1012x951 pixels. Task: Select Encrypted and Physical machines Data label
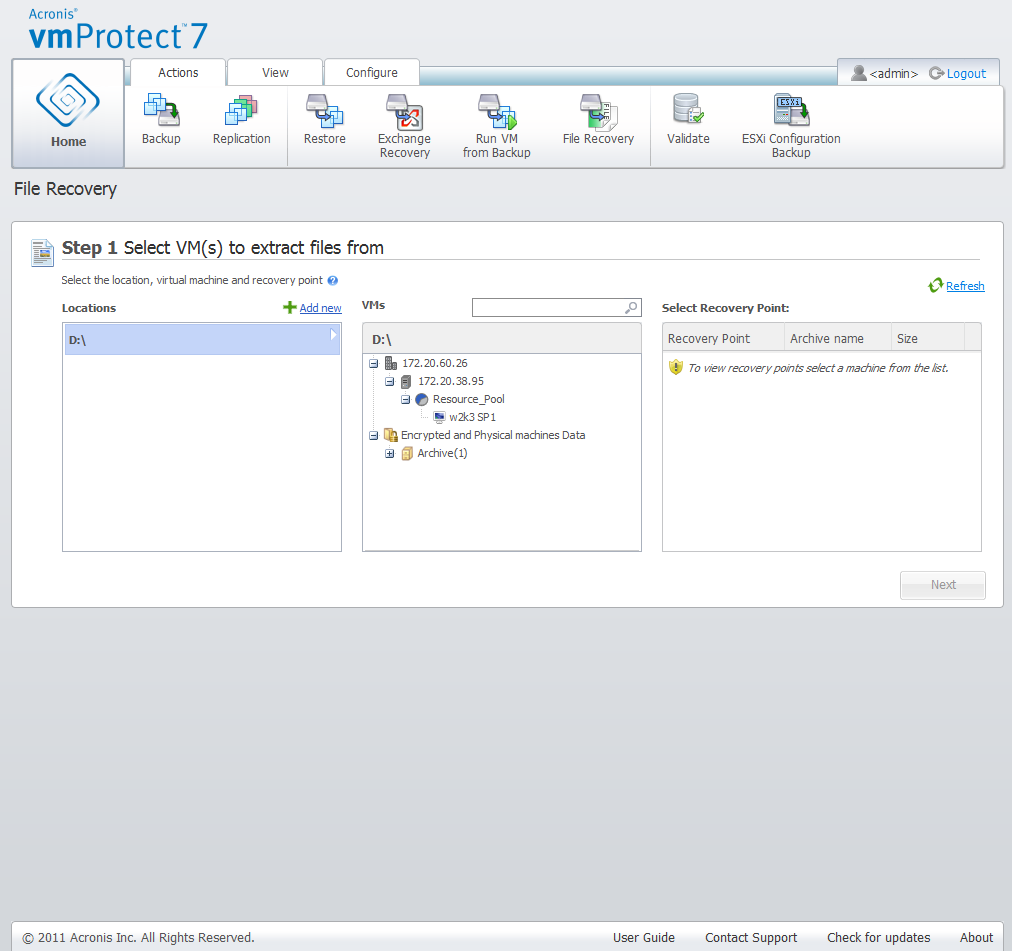coord(493,435)
